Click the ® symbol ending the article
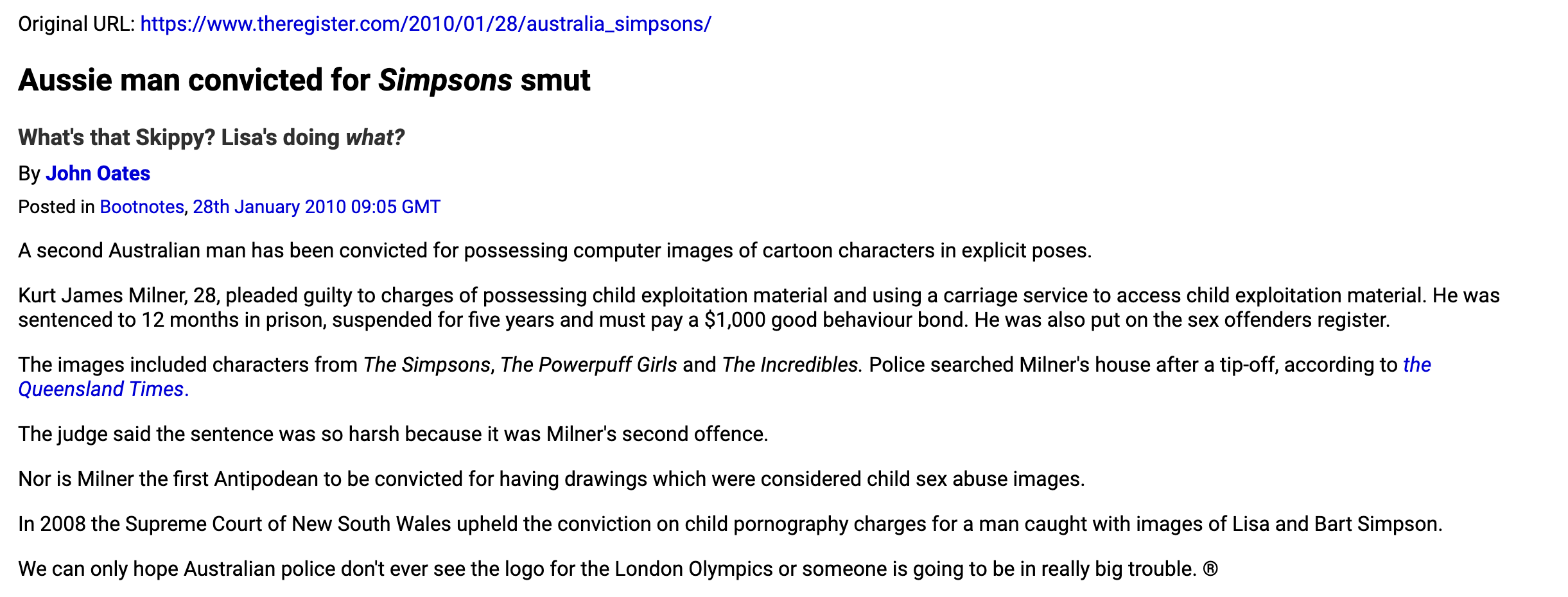 click(1210, 569)
